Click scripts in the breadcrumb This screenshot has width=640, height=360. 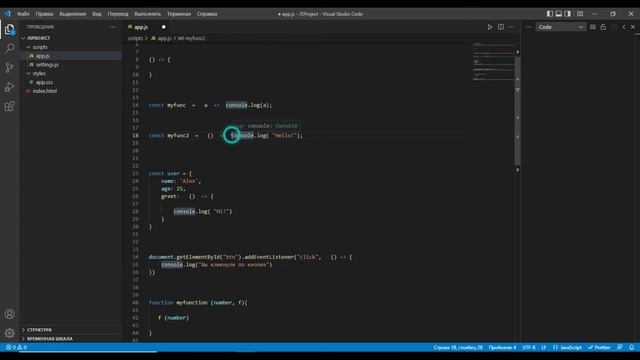(x=135, y=38)
